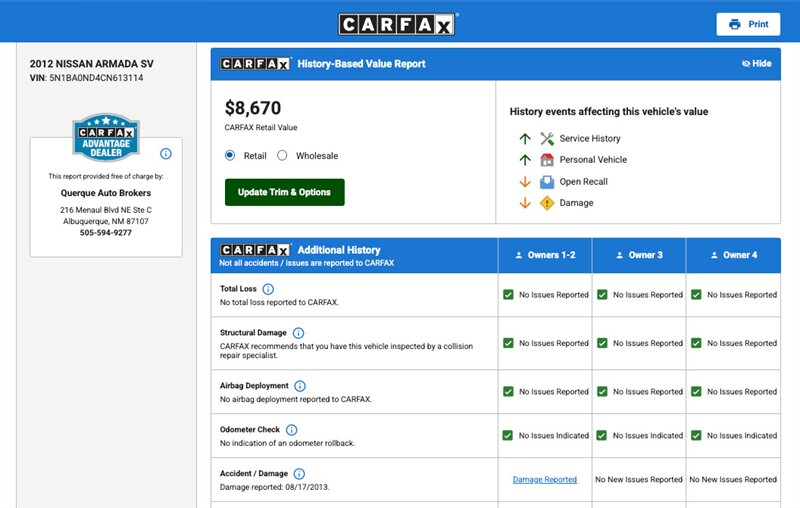Click 'No airbag deployment reported to CARFAX.' text

[296, 399]
